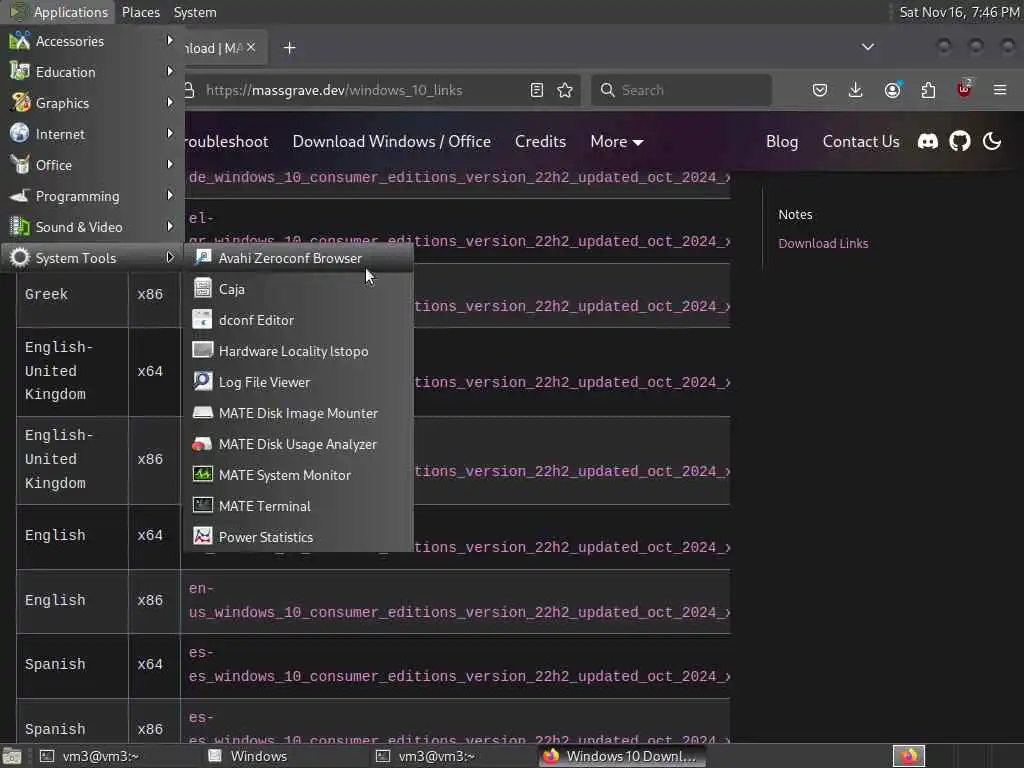This screenshot has height=768, width=1024.
Task: Open the GitHub icon in site header
Action: pos(959,141)
